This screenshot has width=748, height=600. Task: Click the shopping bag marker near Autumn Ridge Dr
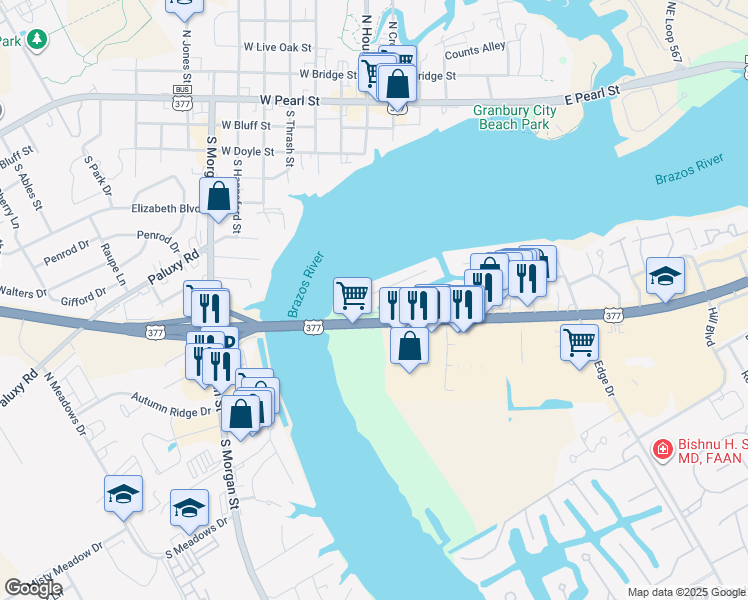coord(241,417)
